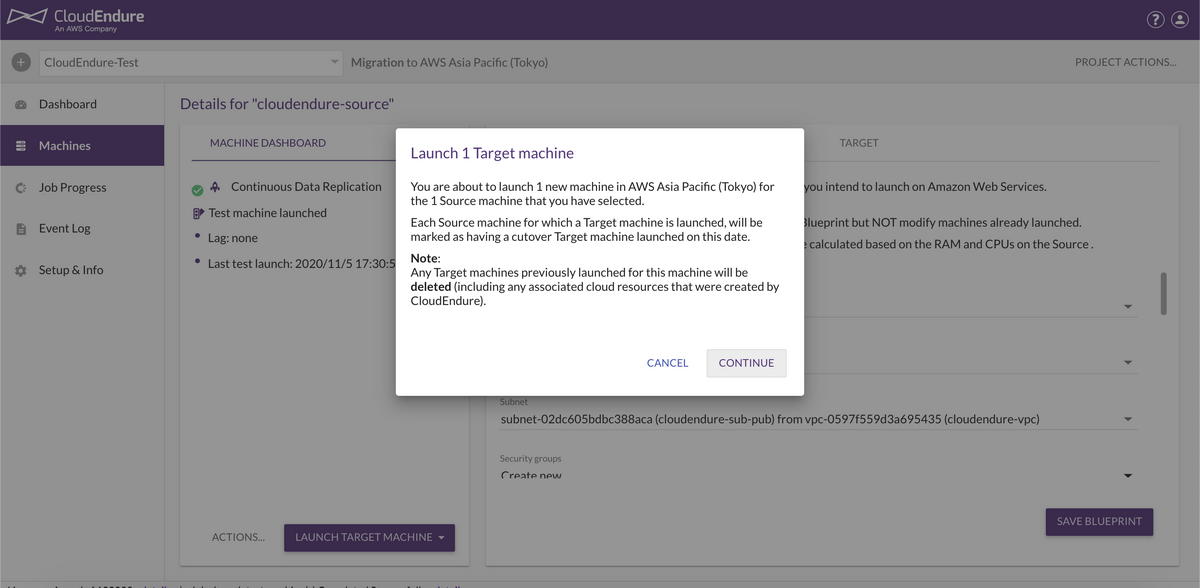Viewport: 1200px width, 588px height.
Task: Expand the Security groups dropdown
Action: (818, 475)
